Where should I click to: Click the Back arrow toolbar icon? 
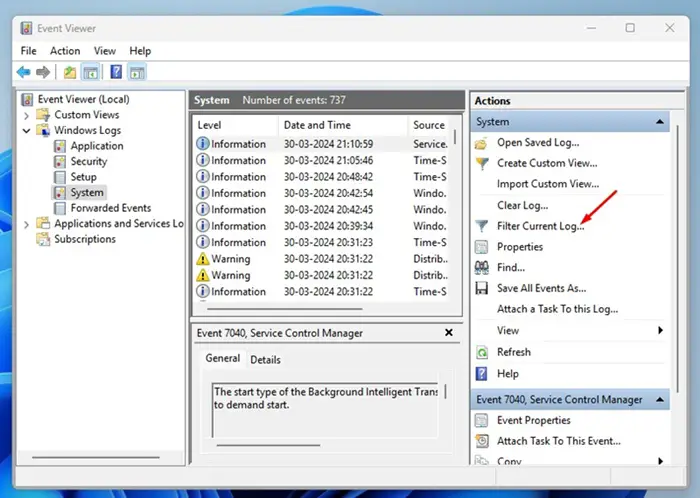[x=24, y=72]
